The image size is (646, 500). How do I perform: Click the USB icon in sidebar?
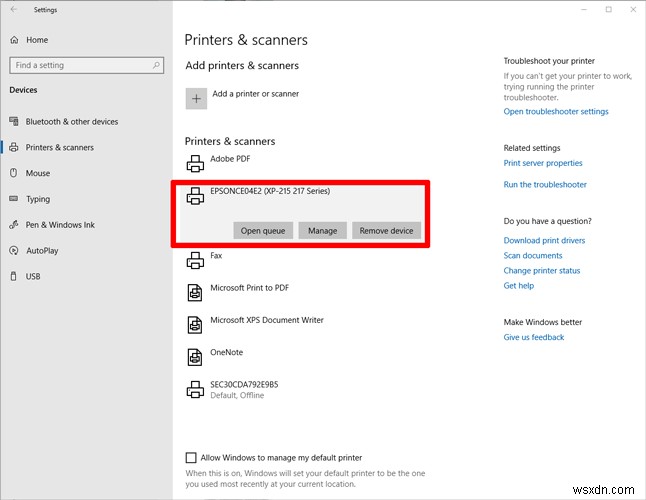click(14, 276)
